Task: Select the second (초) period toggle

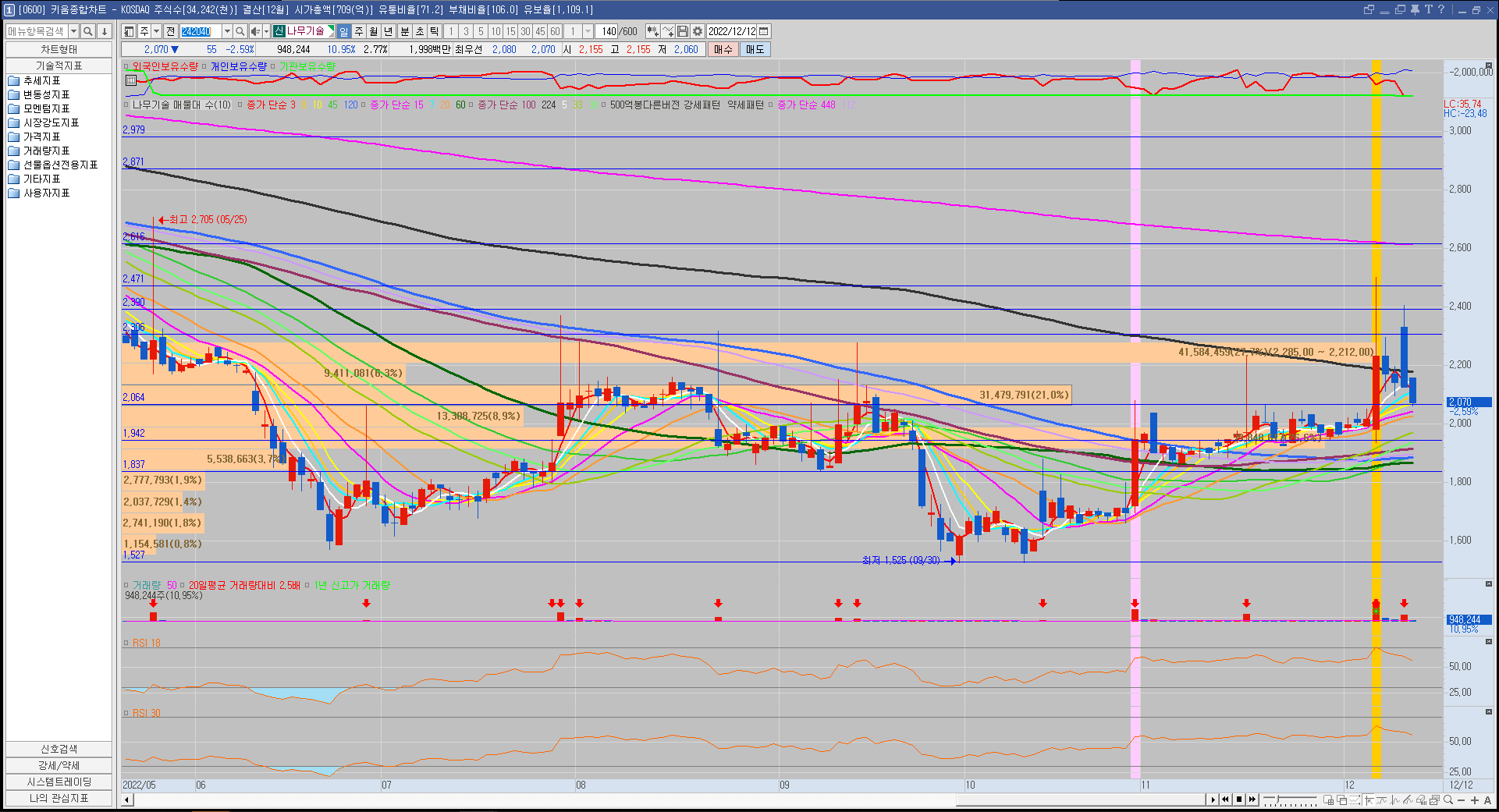Action: tap(420, 31)
